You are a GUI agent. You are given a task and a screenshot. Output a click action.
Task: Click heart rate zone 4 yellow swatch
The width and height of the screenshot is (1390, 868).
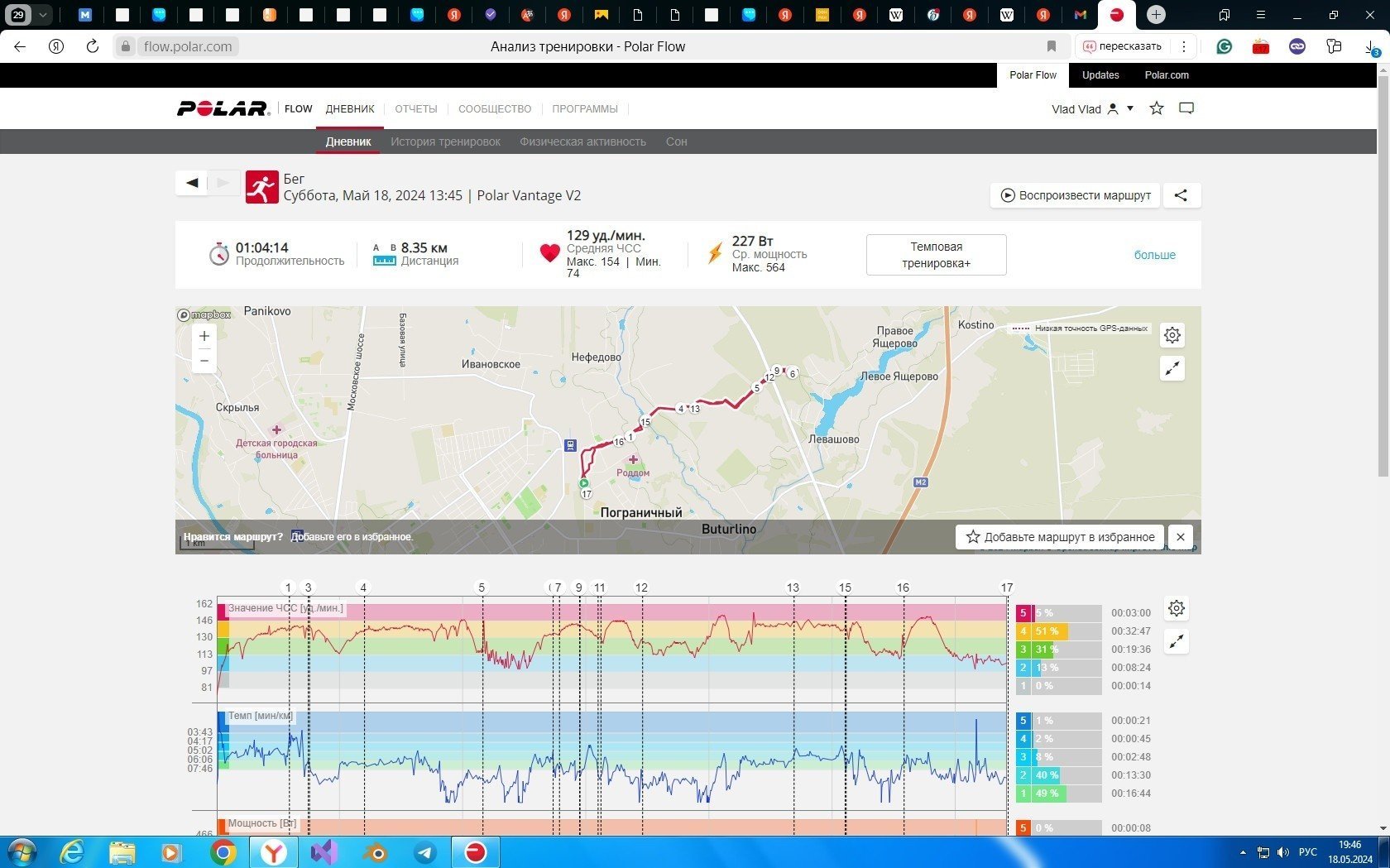click(x=1023, y=631)
